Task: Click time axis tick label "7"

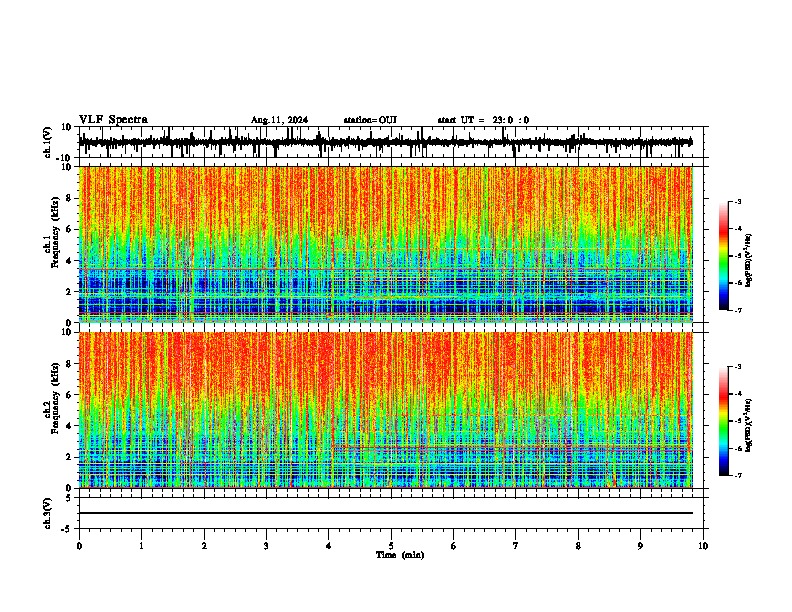Action: pos(516,546)
